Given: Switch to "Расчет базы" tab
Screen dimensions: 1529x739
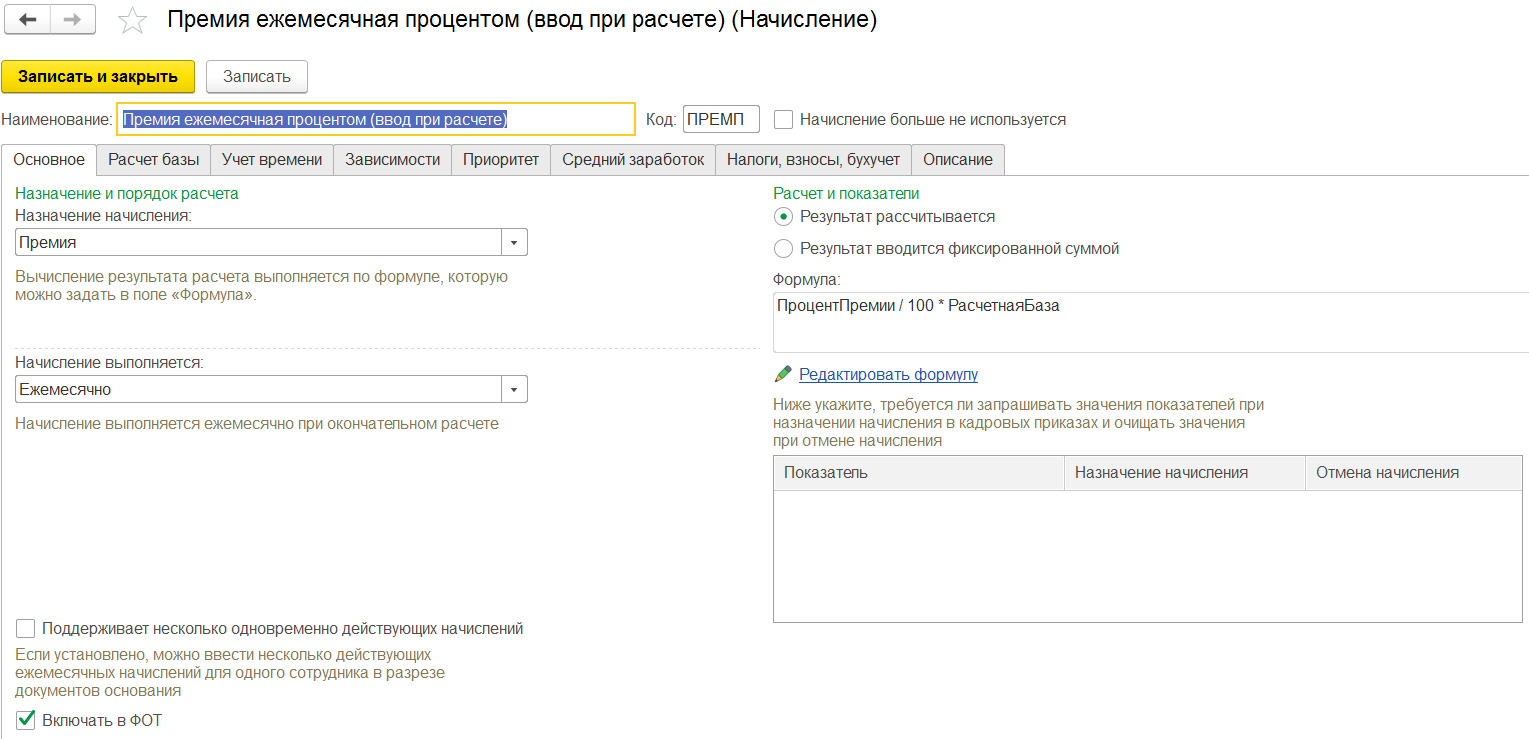Looking at the screenshot, I should point(154,159).
